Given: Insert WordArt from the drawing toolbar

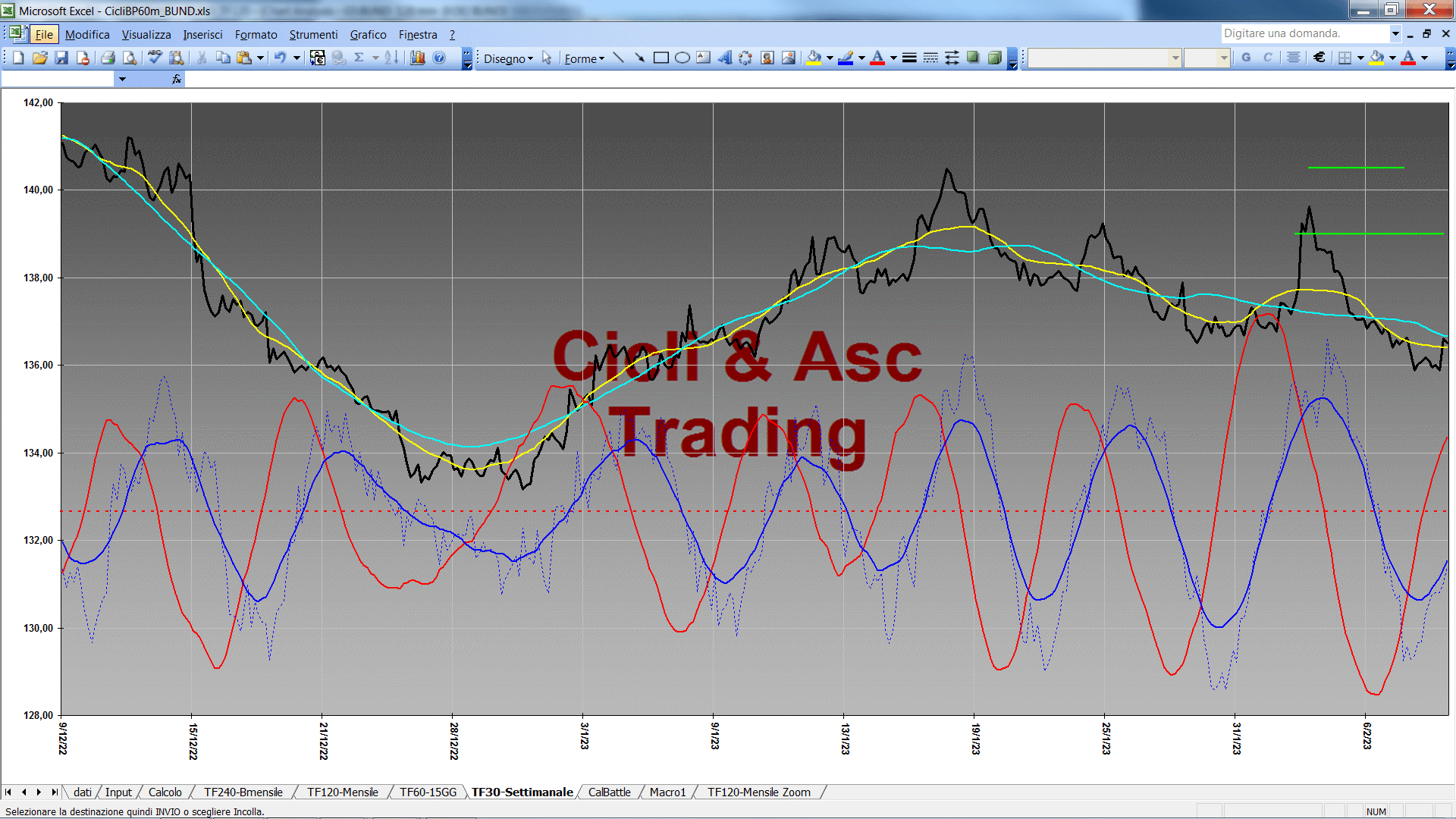Looking at the screenshot, I should pyautogui.click(x=725, y=58).
